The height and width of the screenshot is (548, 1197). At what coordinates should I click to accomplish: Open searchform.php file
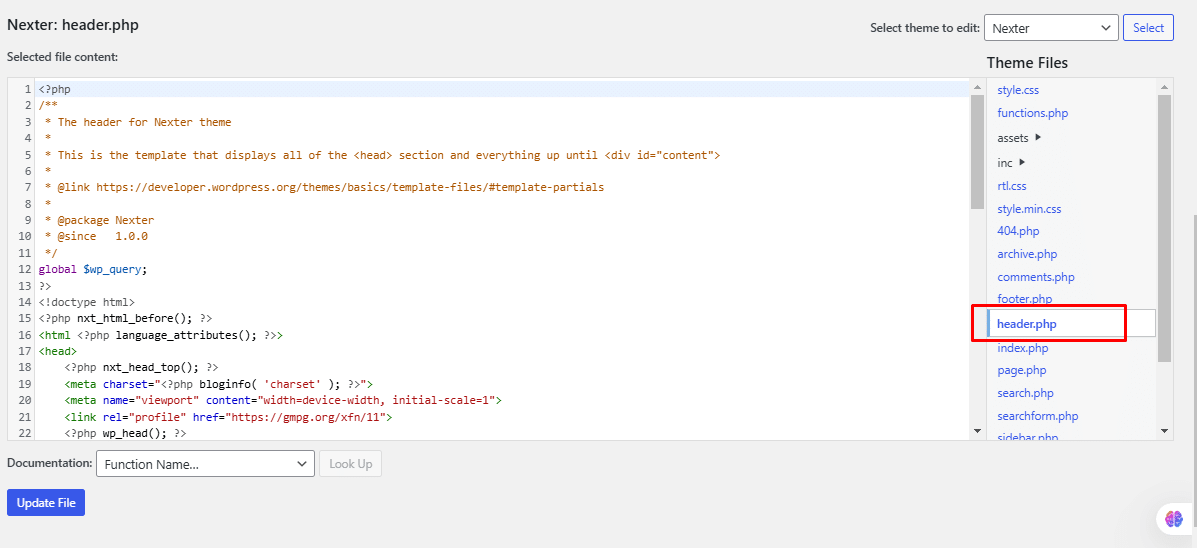tap(1037, 416)
